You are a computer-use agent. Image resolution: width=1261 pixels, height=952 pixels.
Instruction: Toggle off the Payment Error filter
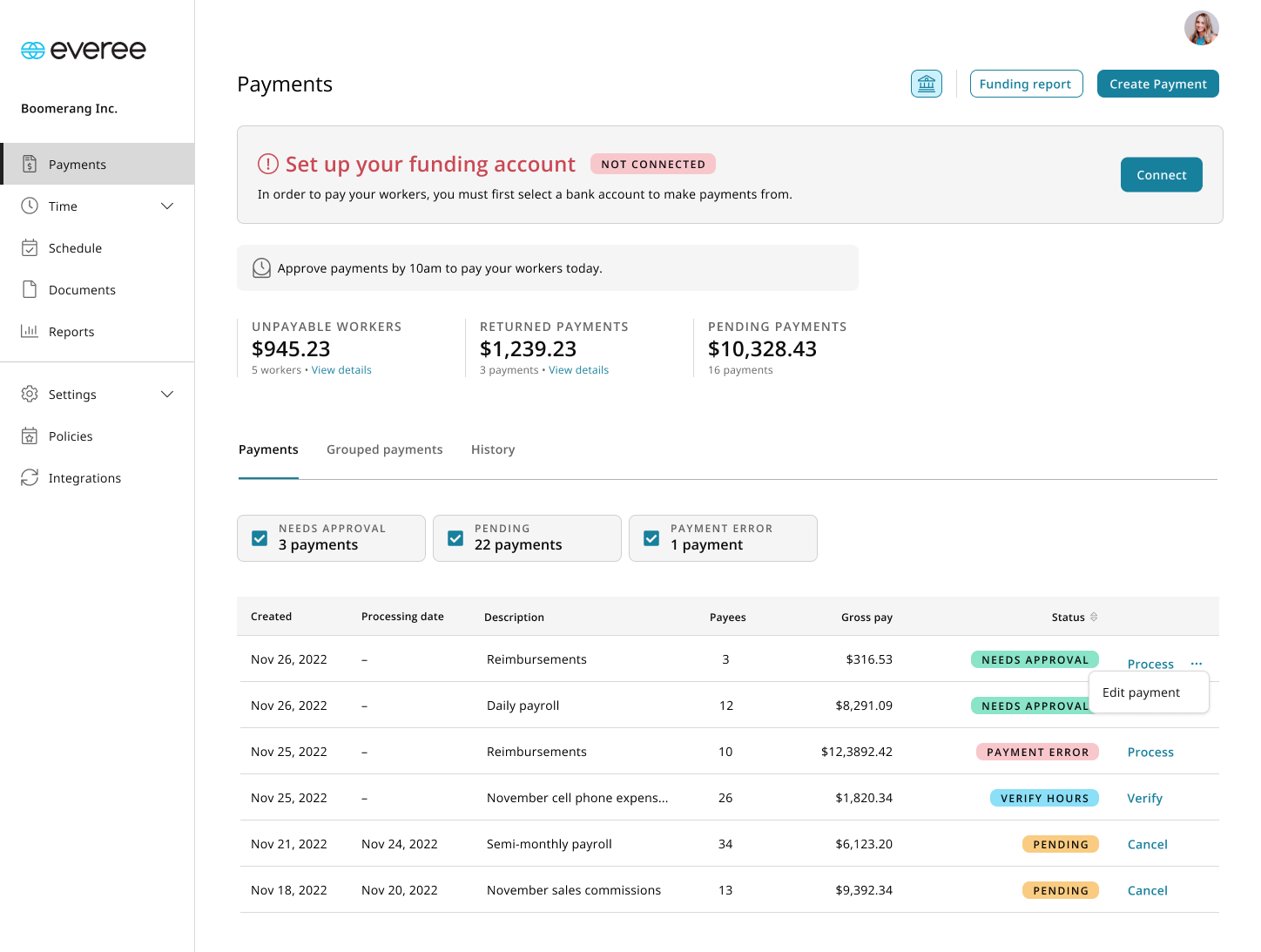click(651, 538)
